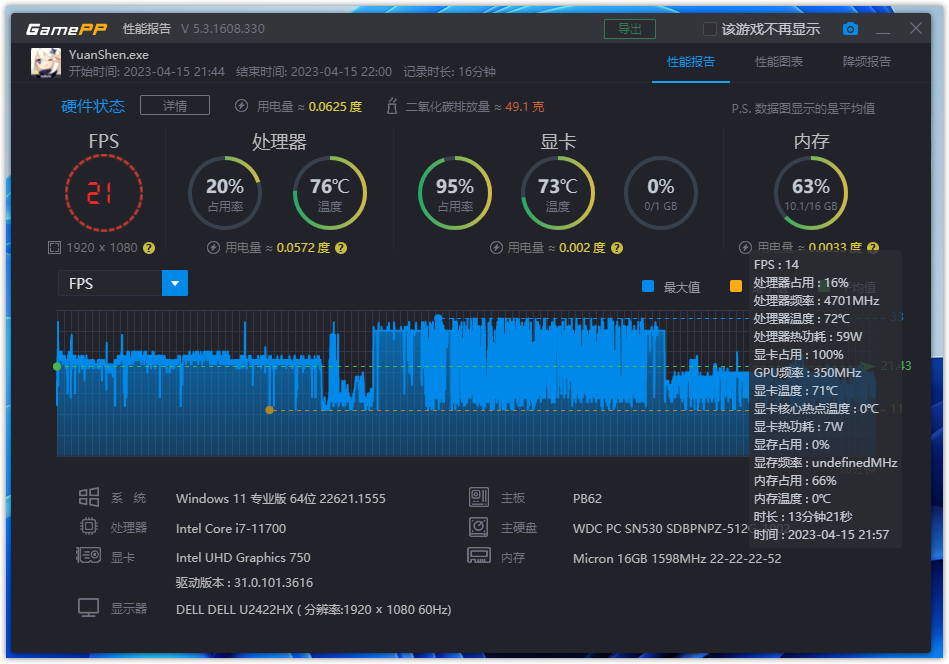Viewport: 949px width, 664px height.
Task: Click the green average marker on the chart
Action: 57,366
